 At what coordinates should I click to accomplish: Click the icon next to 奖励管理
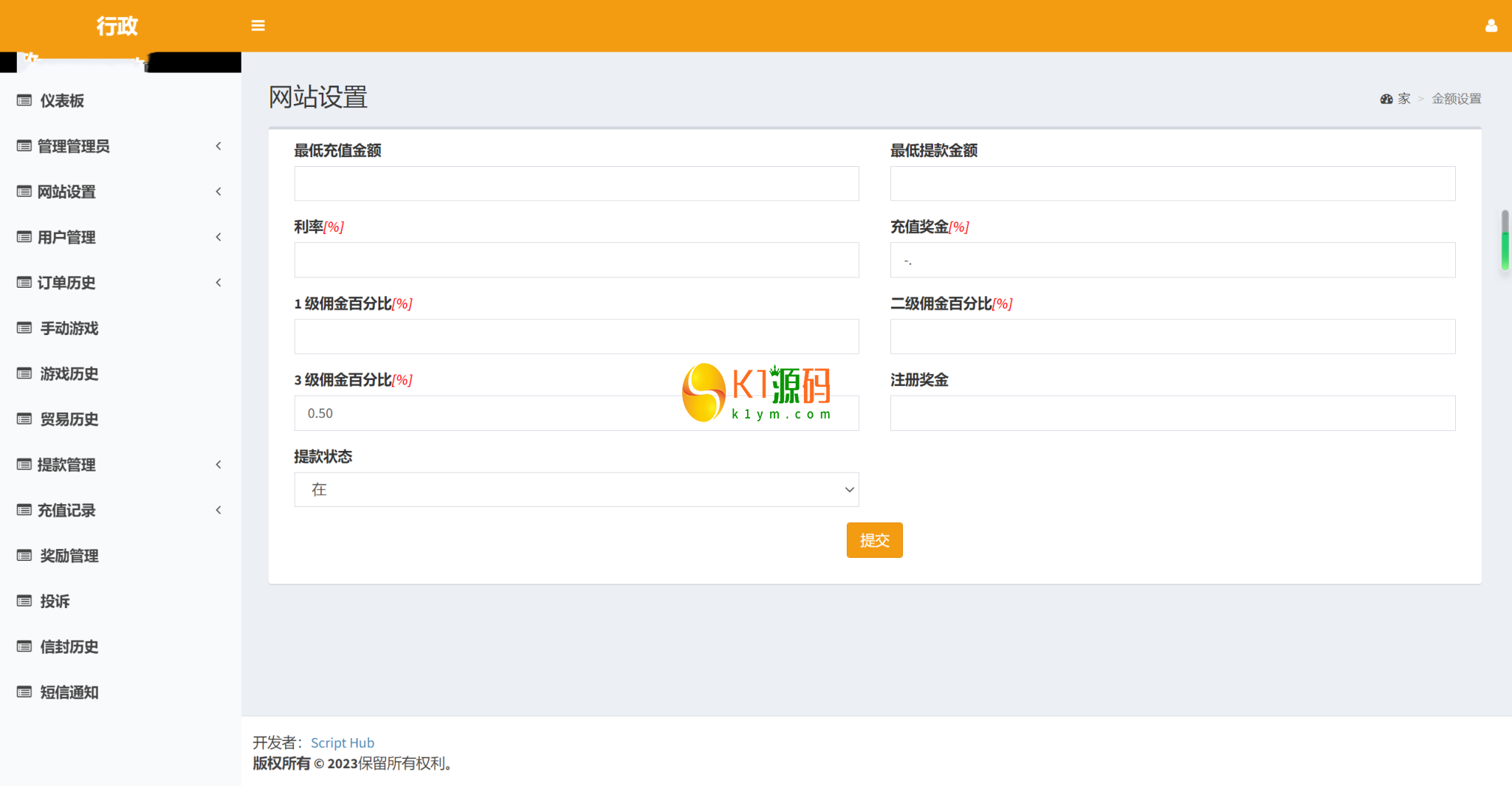24,556
